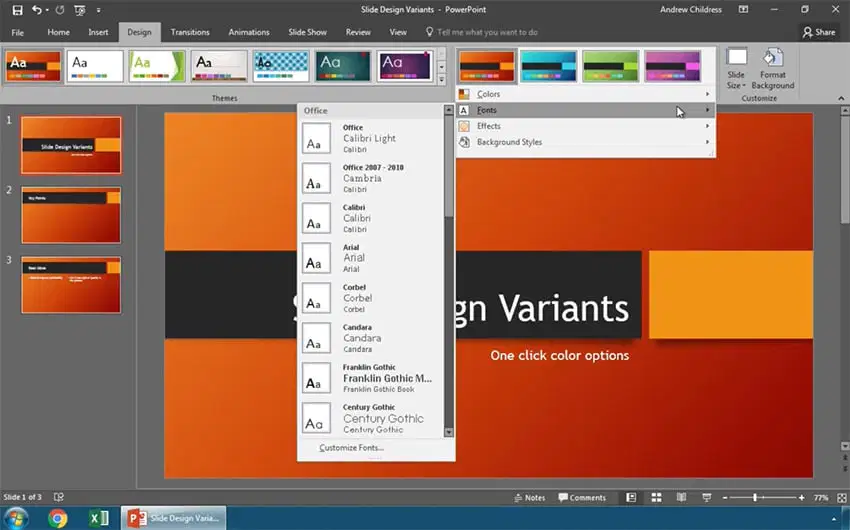Choose the Office Calibri Light font set
Image resolution: width=850 pixels, height=530 pixels.
(x=371, y=138)
